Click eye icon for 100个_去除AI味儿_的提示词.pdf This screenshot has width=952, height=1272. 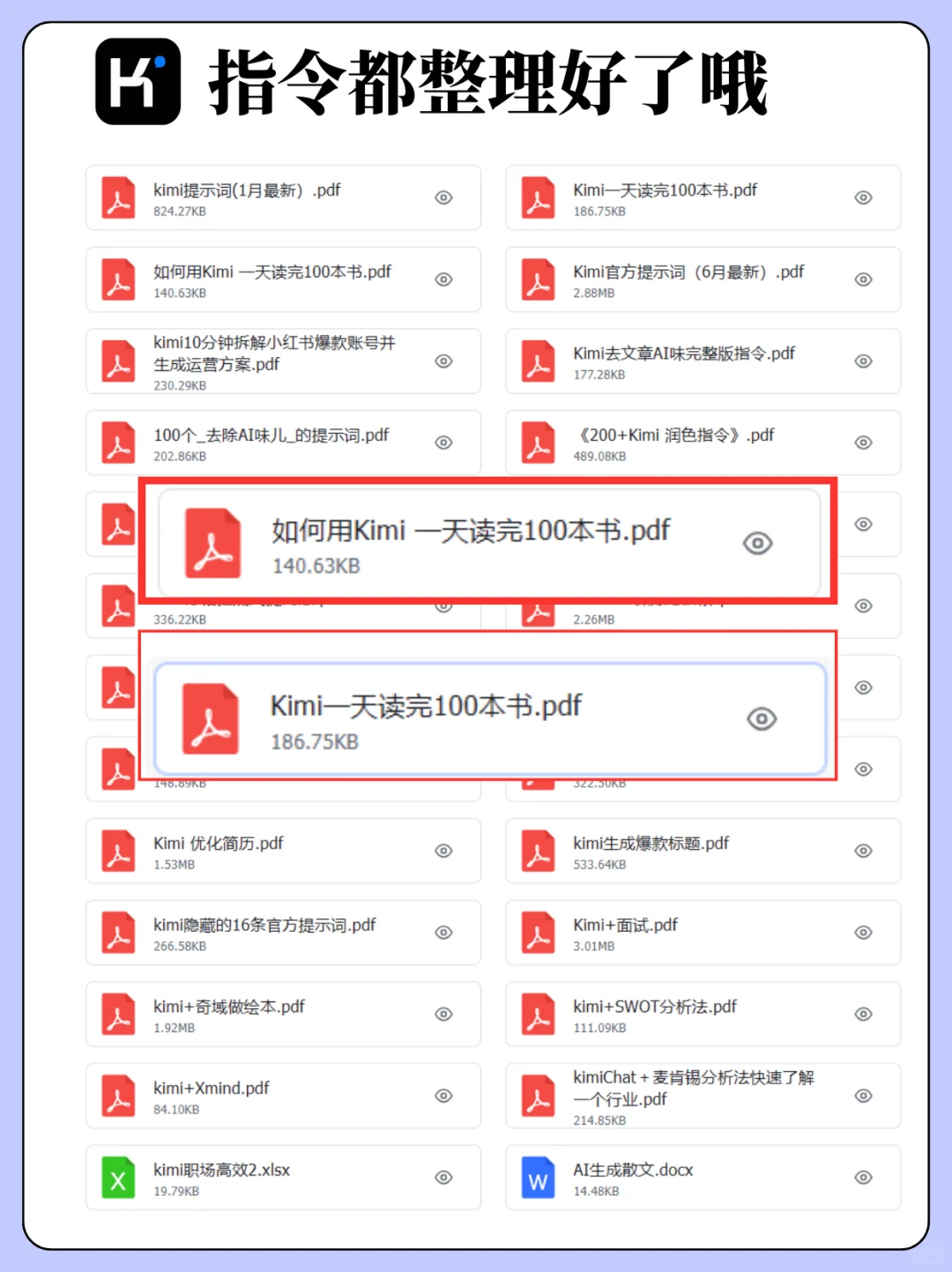[x=444, y=443]
